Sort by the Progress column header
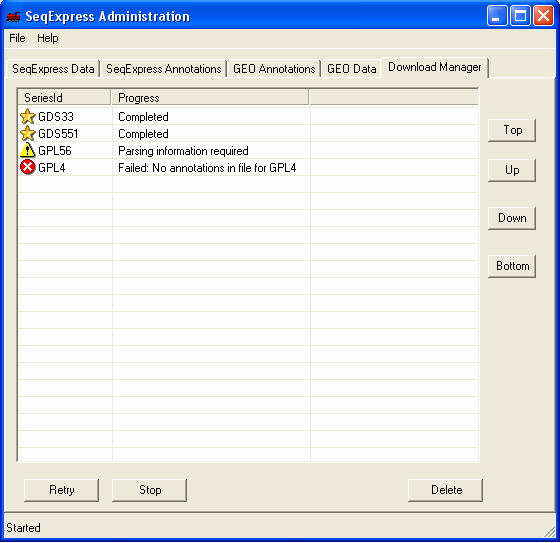The height and width of the screenshot is (543, 560). pos(210,98)
